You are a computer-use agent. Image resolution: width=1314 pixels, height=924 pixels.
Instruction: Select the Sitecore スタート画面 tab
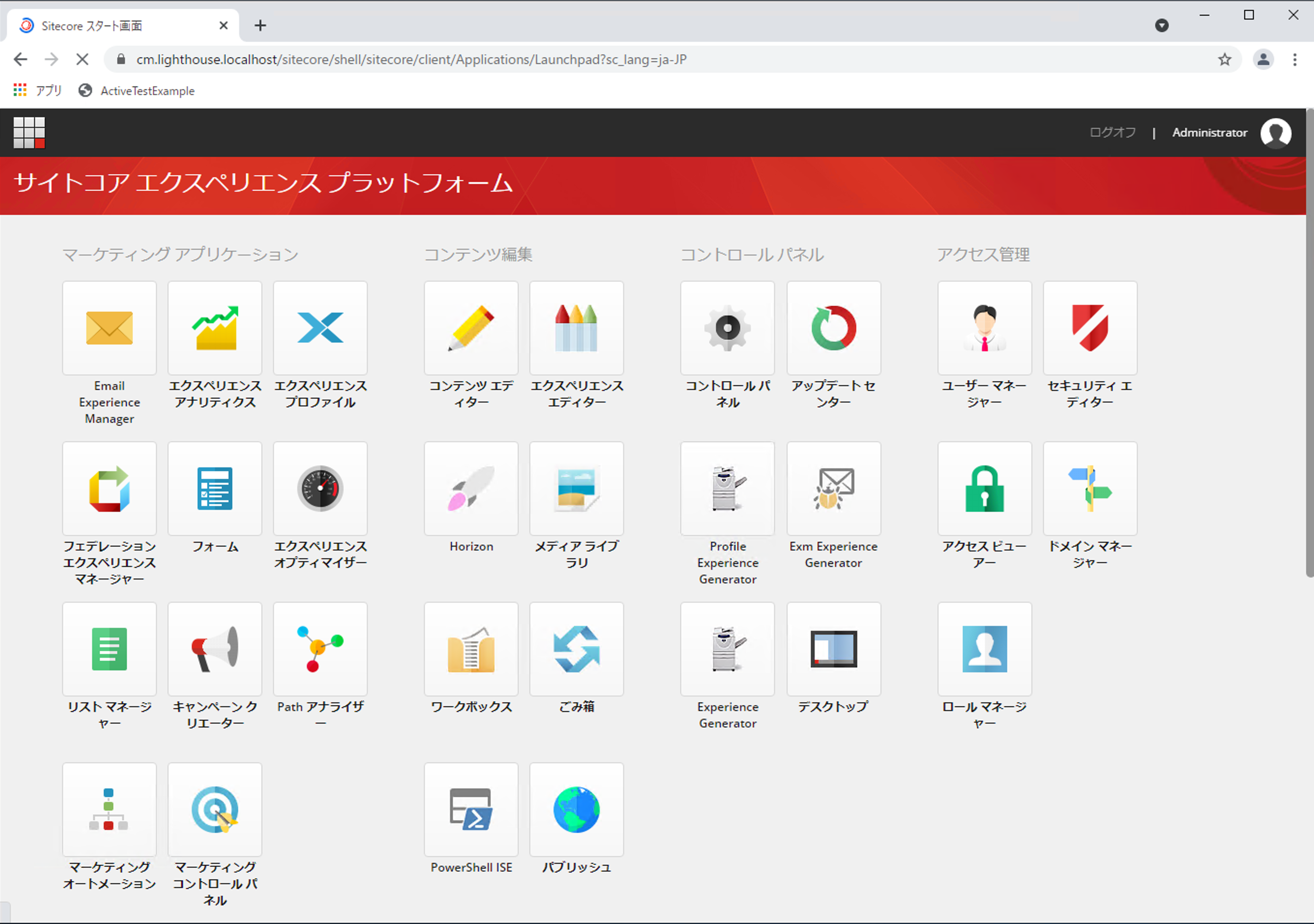[123, 25]
